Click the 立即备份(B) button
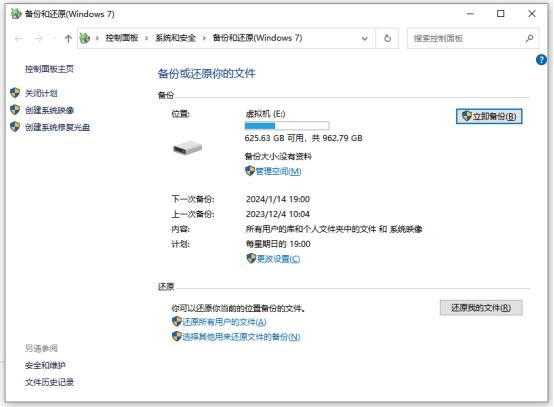Screen dimensions: 554x407 (489, 116)
